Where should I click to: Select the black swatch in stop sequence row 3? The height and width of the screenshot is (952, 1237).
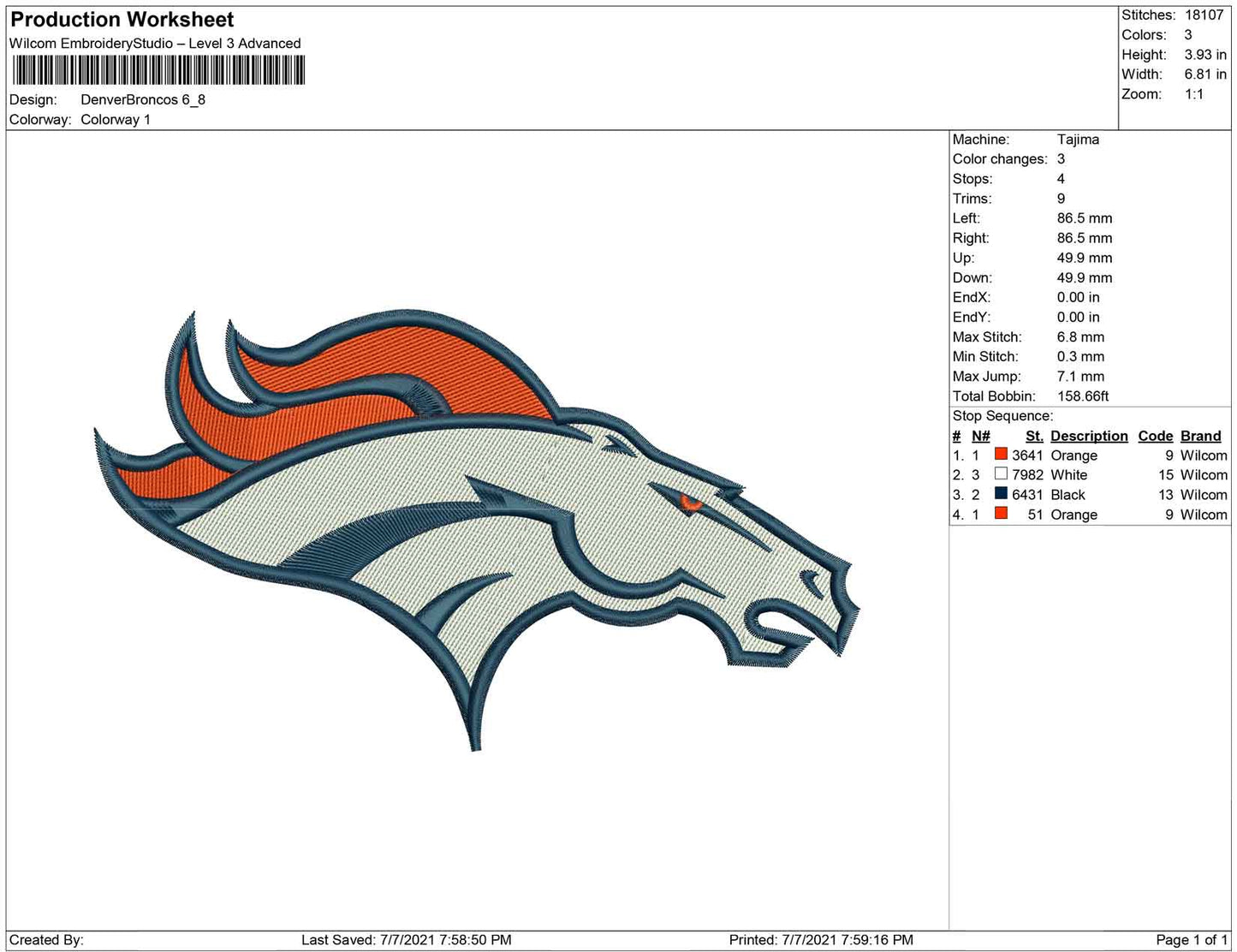click(999, 495)
